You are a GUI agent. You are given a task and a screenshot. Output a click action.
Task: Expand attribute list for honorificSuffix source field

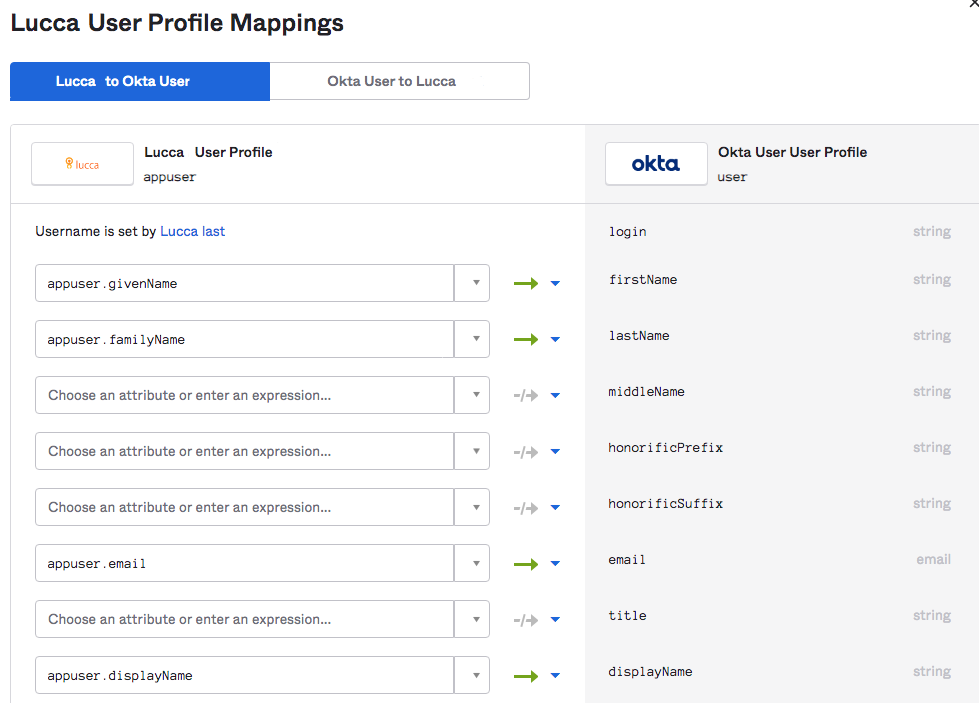point(472,507)
